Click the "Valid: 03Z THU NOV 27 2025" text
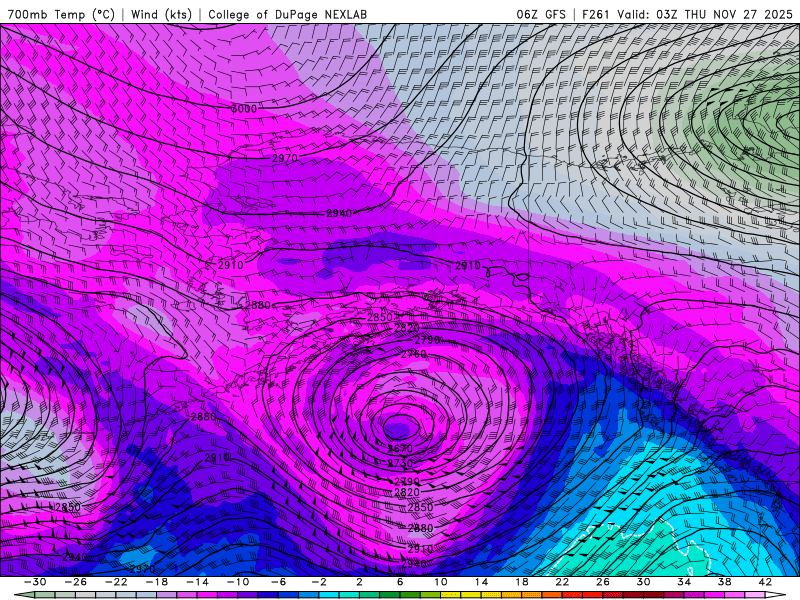The width and height of the screenshot is (800, 600). point(705,14)
